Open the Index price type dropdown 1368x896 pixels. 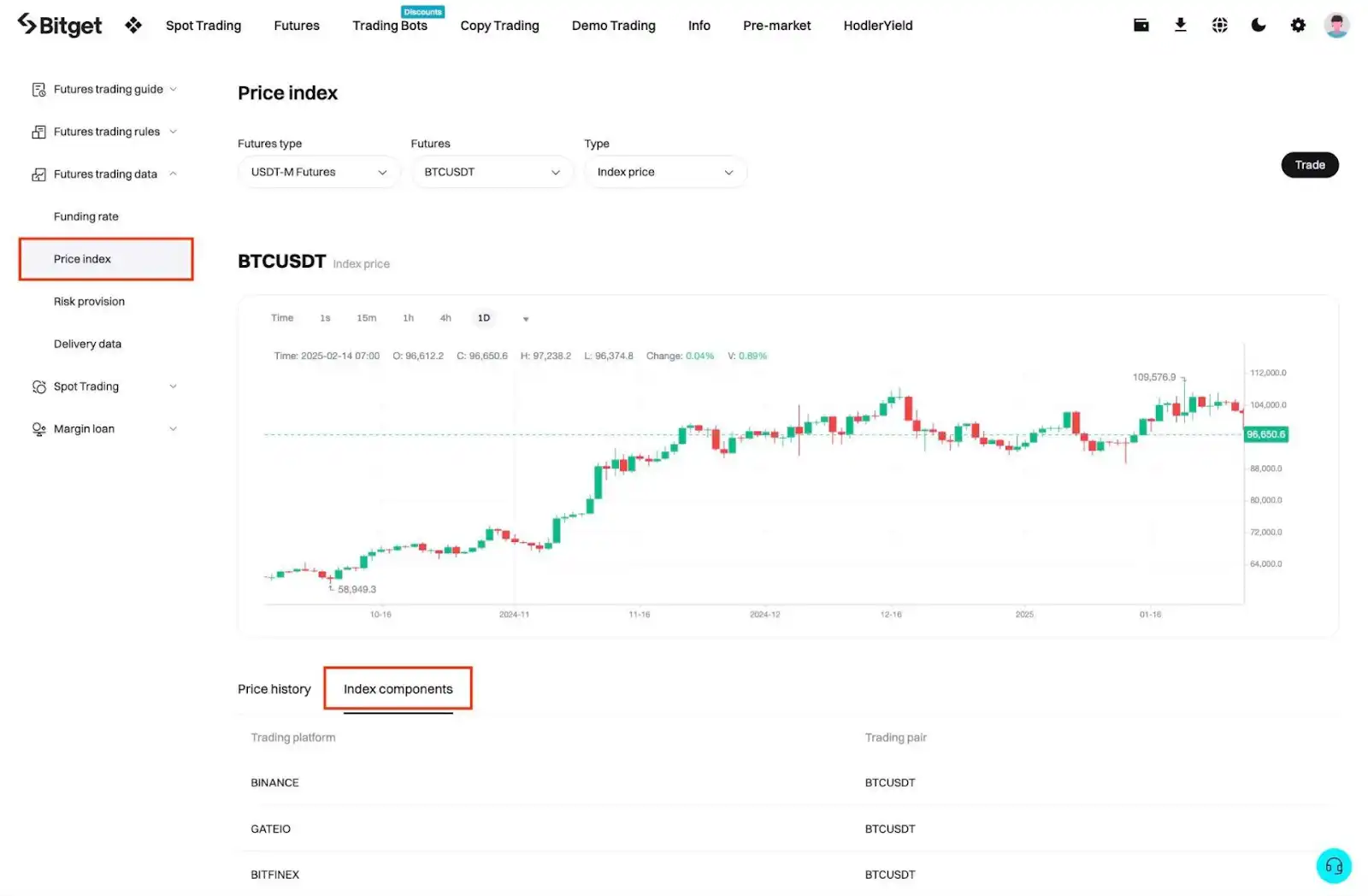point(665,172)
